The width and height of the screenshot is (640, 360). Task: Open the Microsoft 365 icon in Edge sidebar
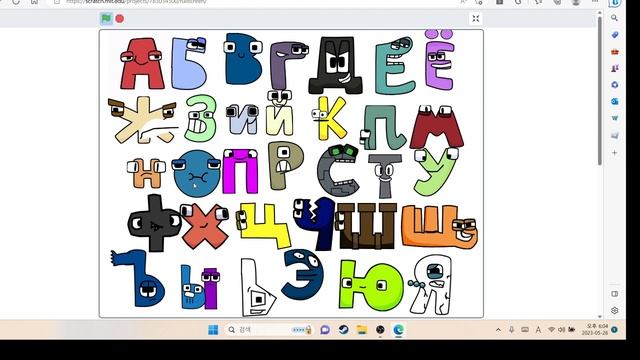click(615, 84)
